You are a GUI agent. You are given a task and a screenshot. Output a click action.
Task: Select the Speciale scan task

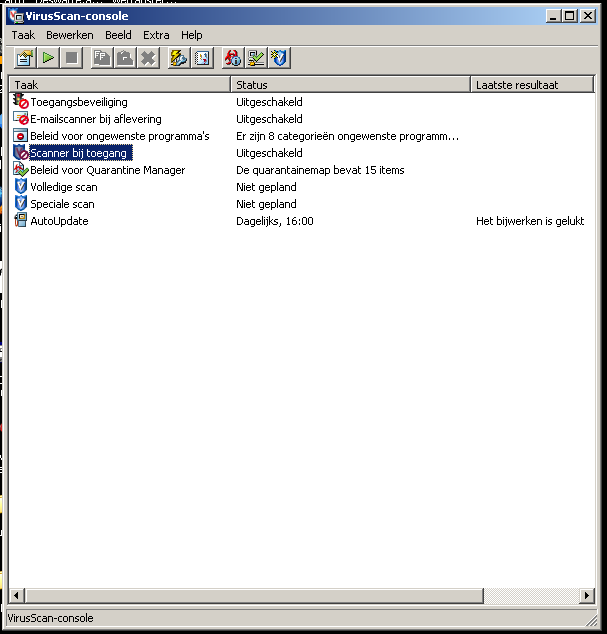62,204
